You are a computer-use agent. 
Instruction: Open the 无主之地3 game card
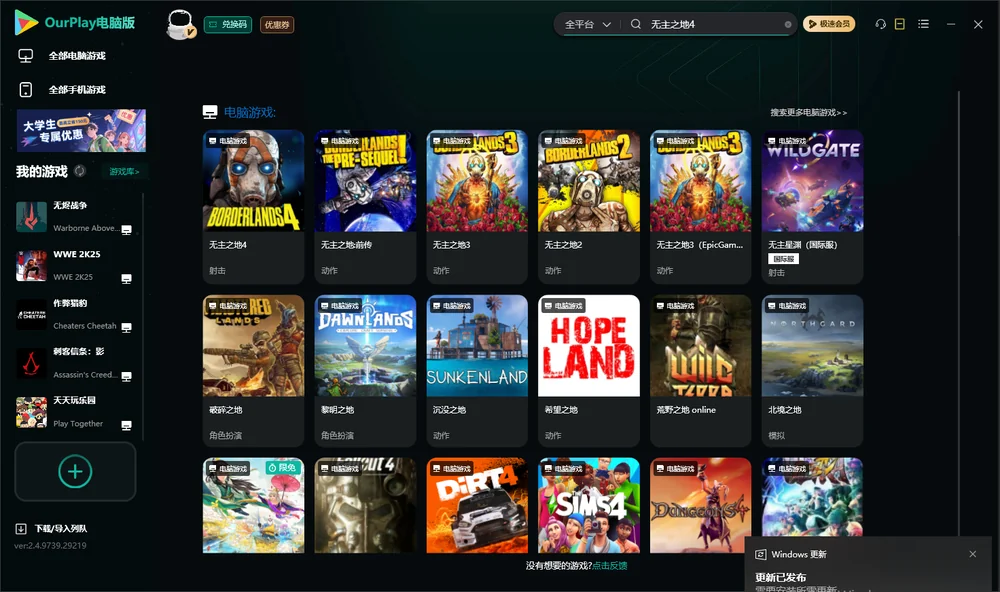[477, 207]
